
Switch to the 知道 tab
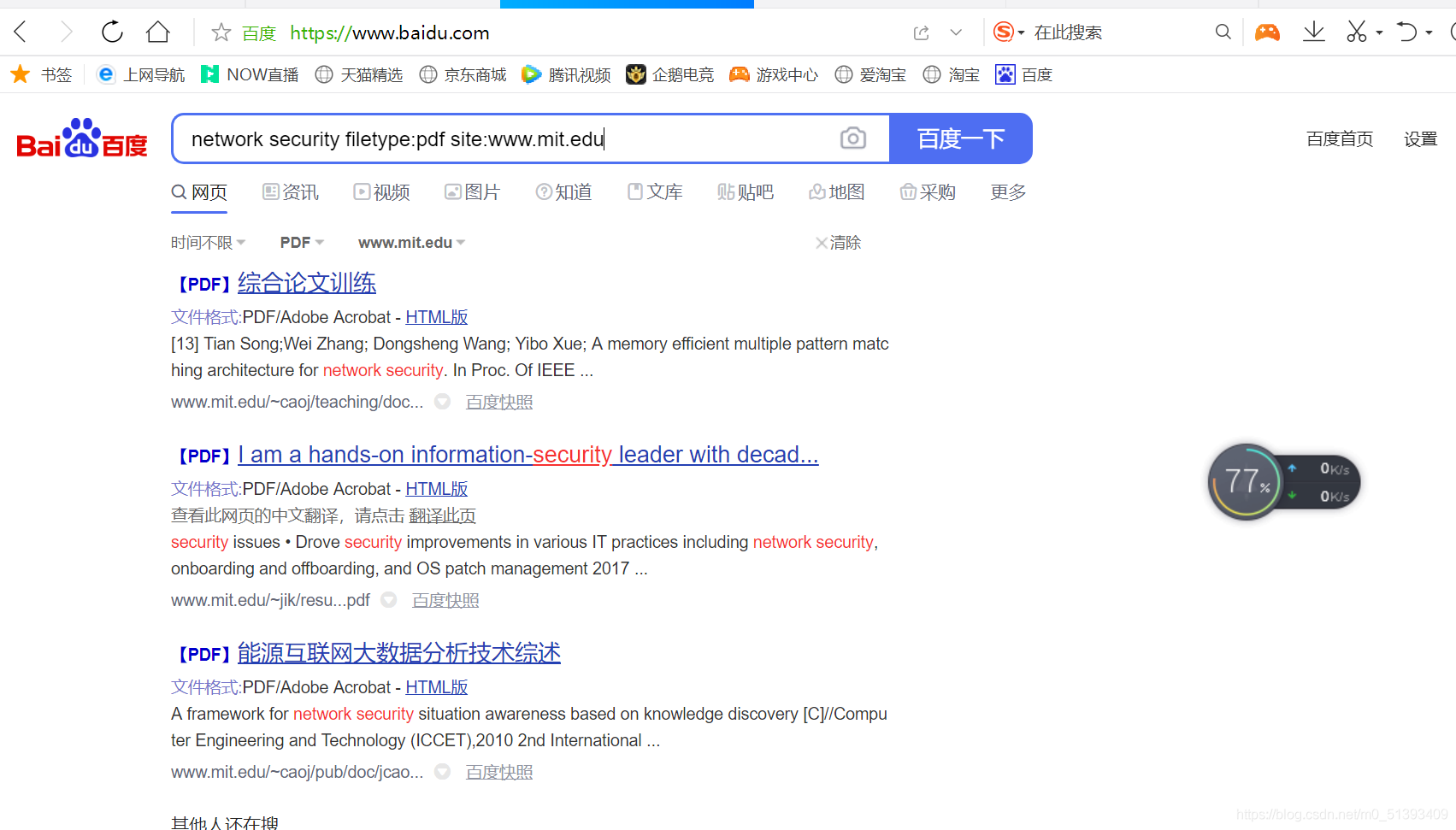click(564, 192)
